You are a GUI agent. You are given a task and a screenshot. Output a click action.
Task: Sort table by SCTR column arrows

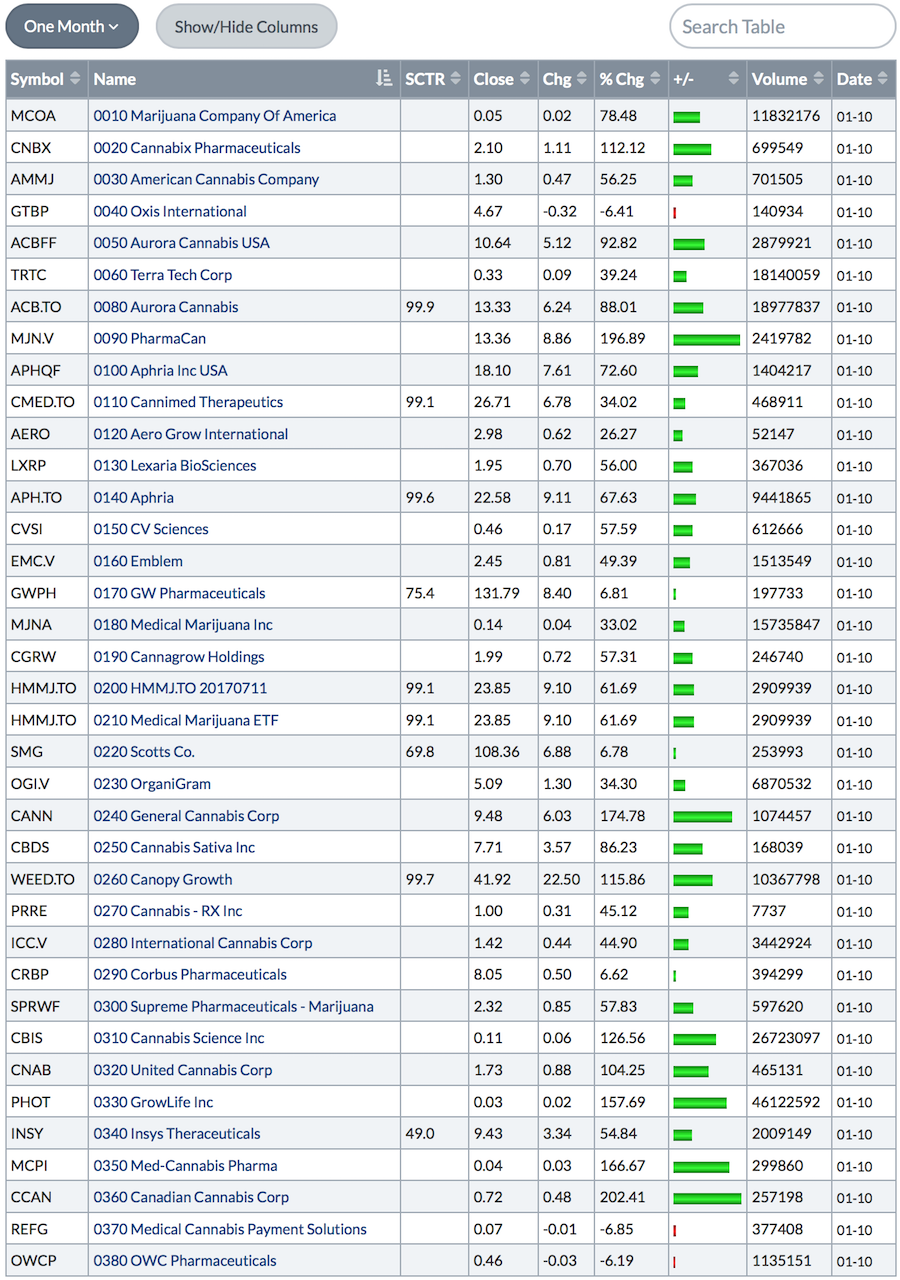coord(456,79)
